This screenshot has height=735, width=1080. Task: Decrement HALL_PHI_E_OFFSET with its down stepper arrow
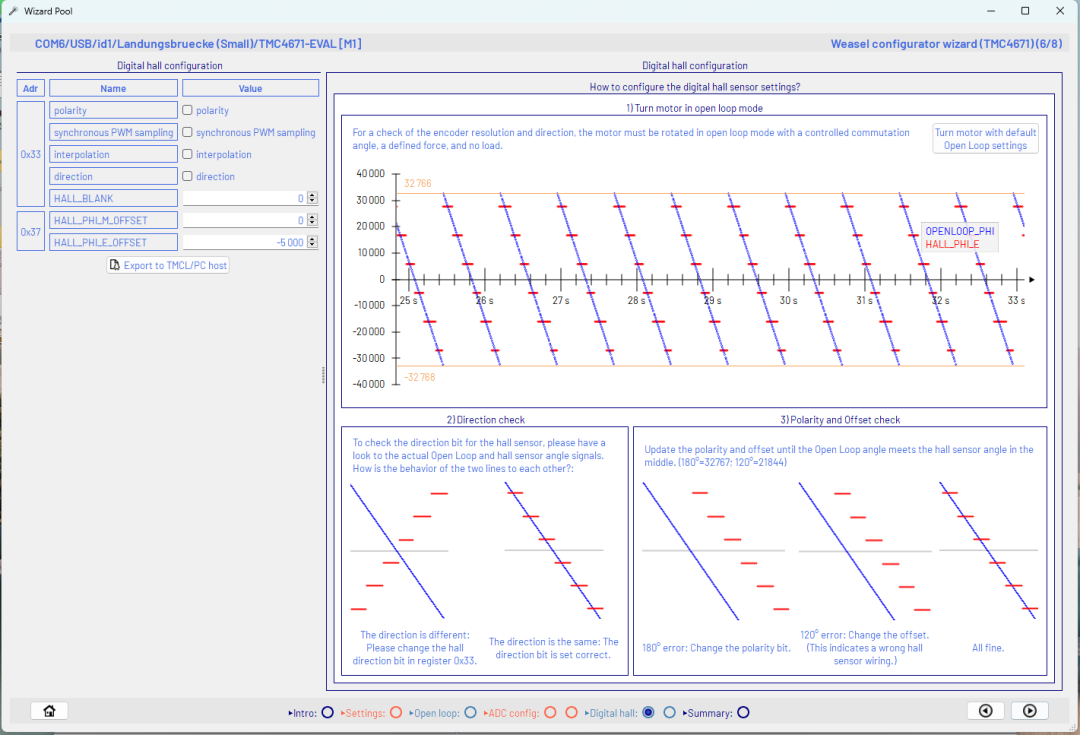coord(313,245)
